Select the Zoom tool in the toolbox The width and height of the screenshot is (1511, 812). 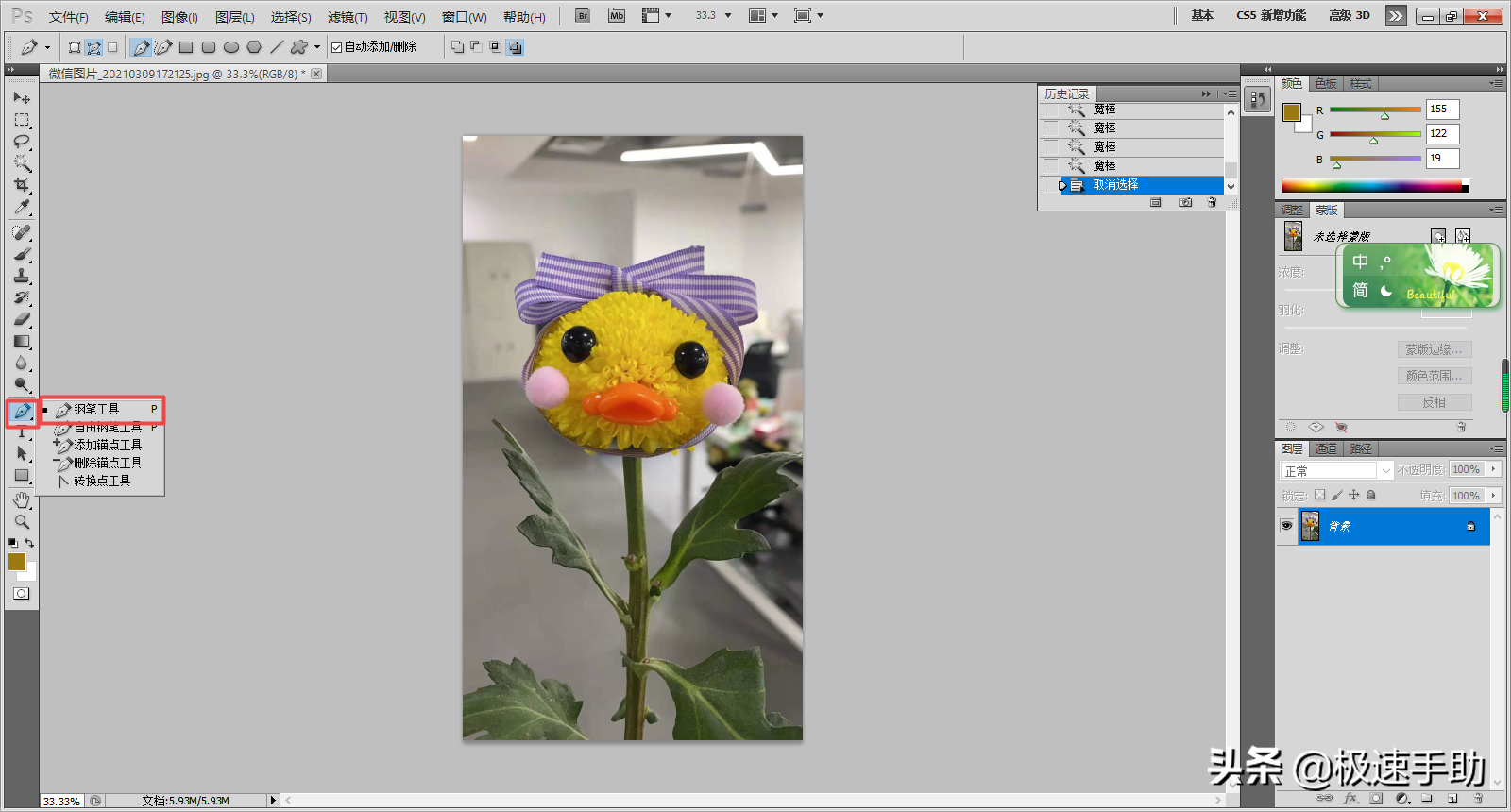[x=22, y=521]
